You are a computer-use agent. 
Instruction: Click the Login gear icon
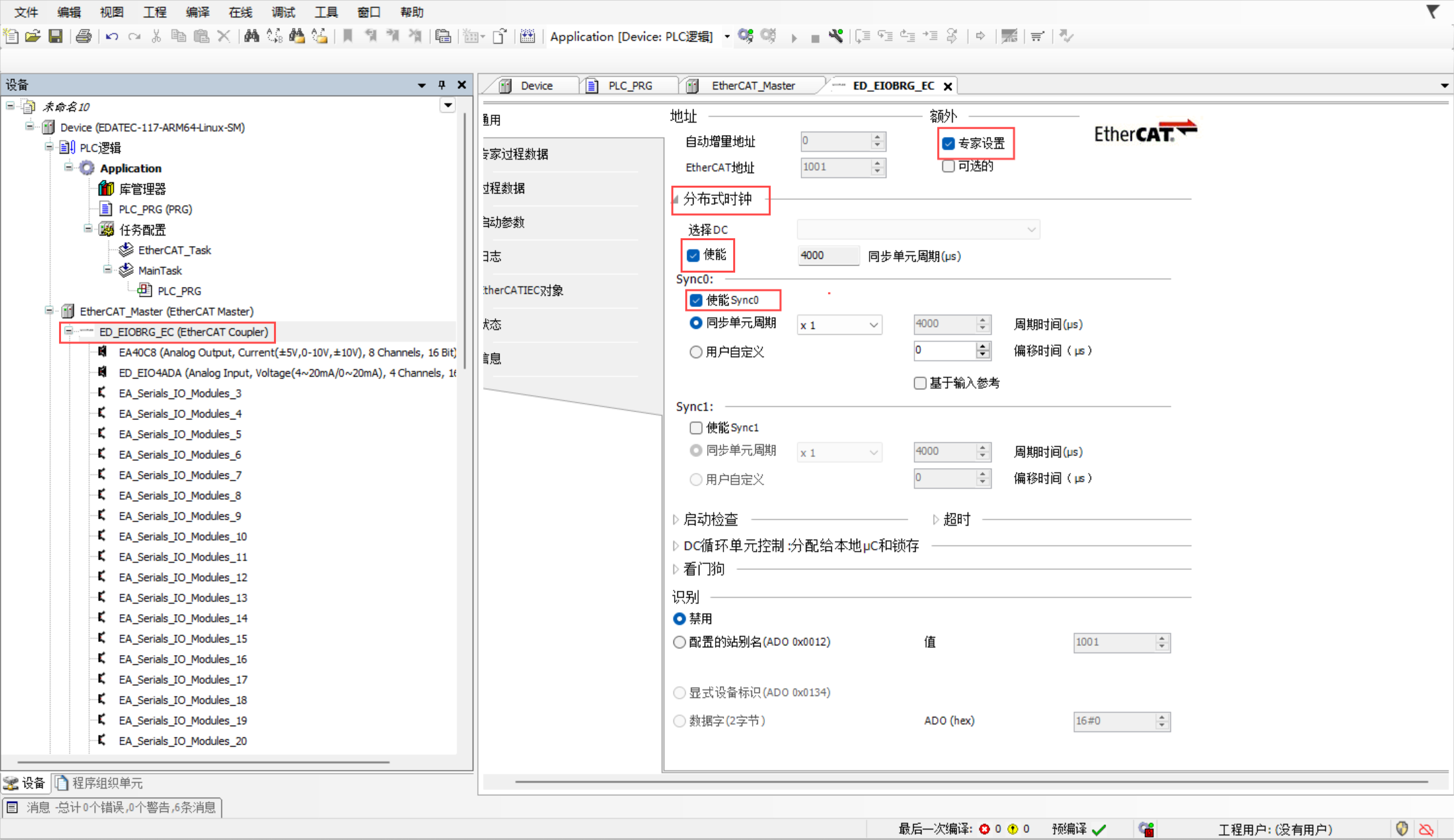point(746,36)
